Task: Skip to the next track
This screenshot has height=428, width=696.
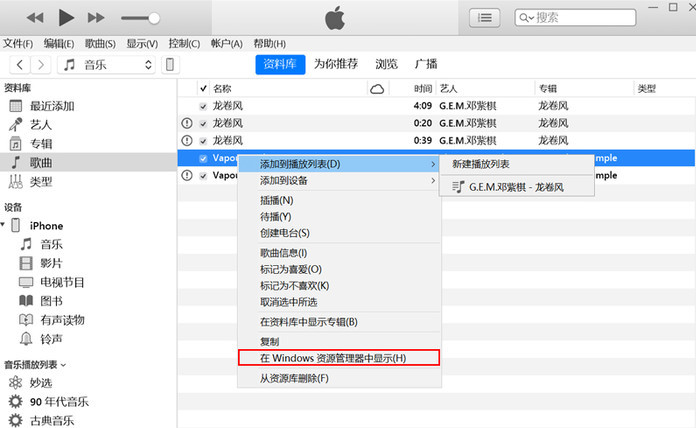Action: click(x=96, y=18)
